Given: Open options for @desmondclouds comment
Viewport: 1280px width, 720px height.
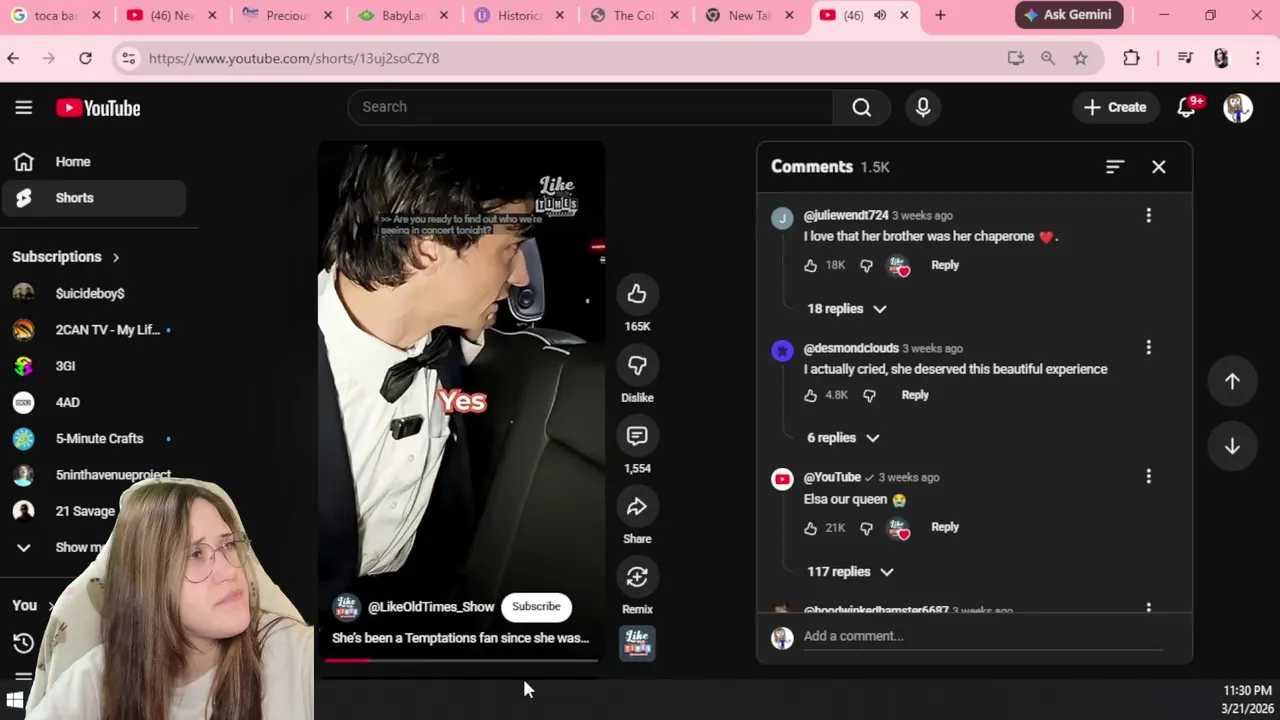Looking at the screenshot, I should click(1148, 347).
